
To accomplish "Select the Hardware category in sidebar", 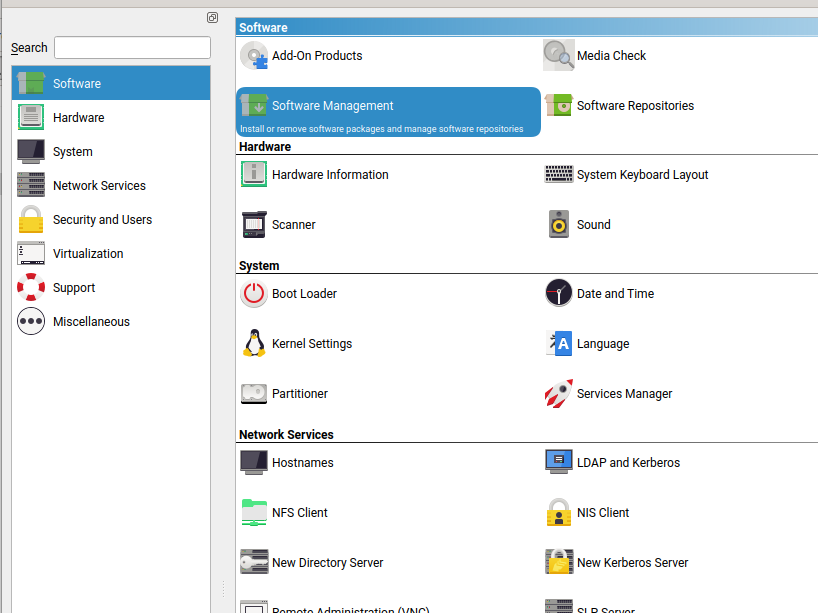I will (x=111, y=117).
